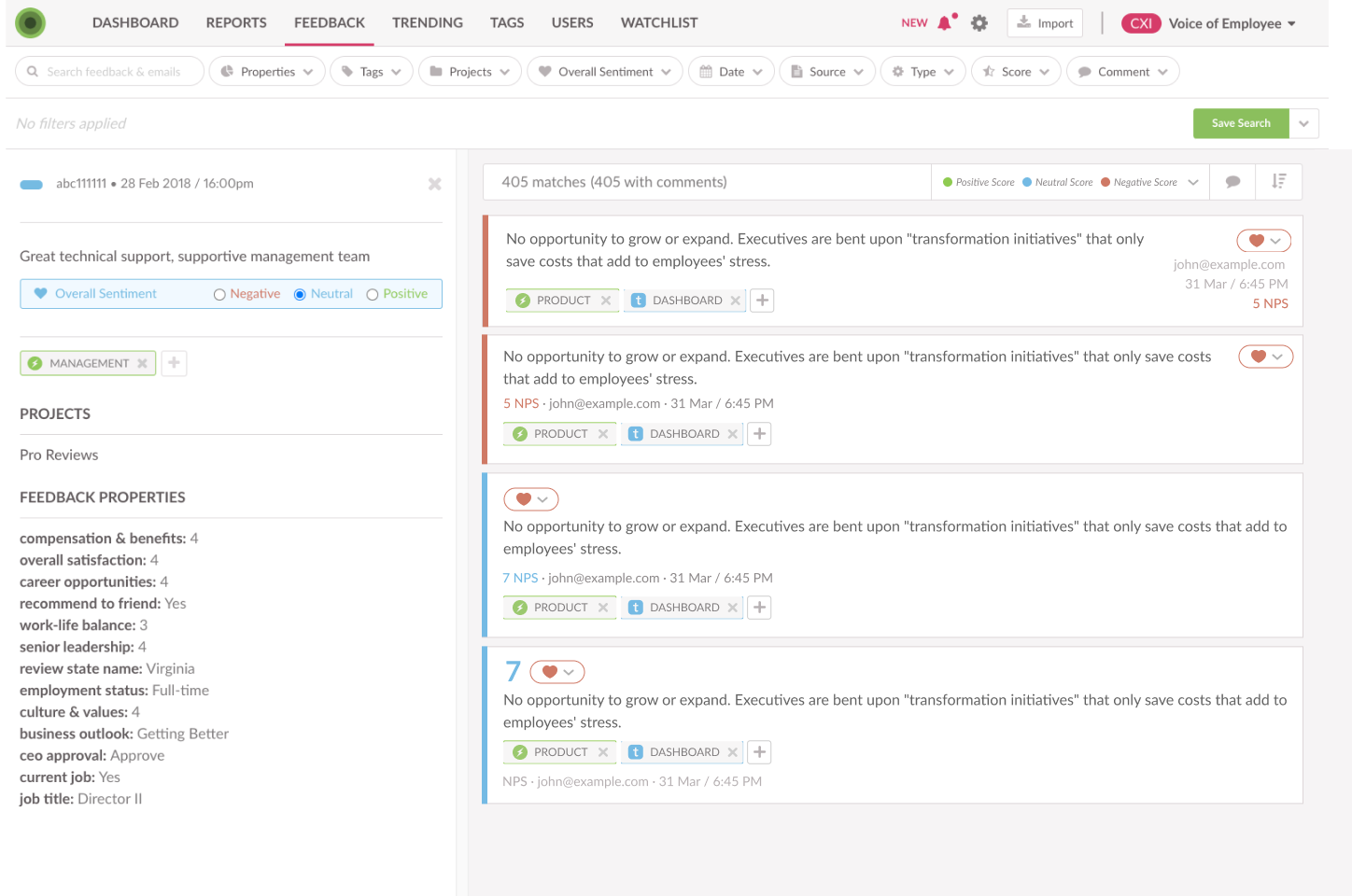
Task: Add tag on second feedback card
Action: click(x=760, y=434)
